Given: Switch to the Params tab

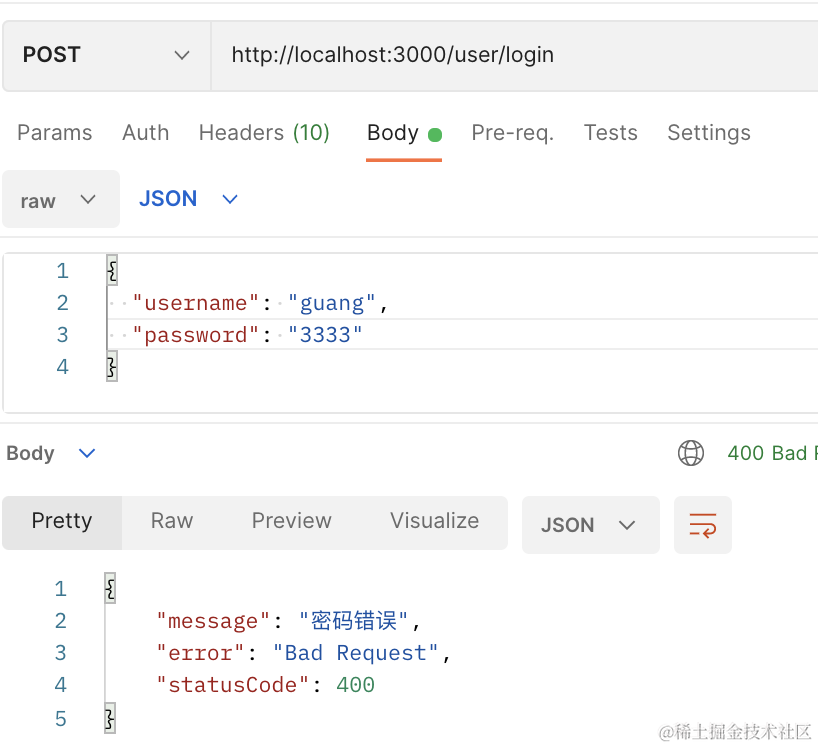Looking at the screenshot, I should point(55,133).
